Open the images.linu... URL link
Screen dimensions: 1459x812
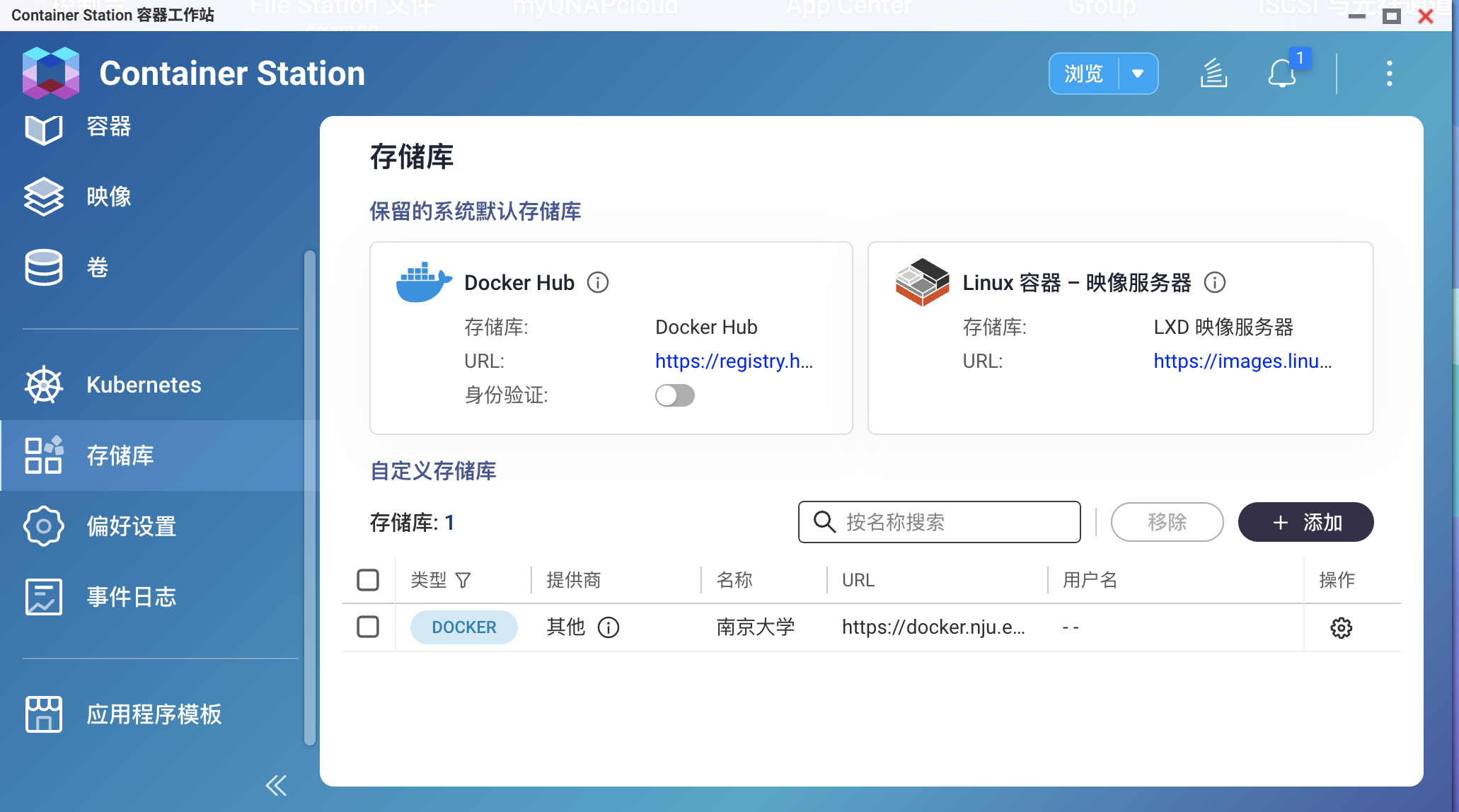click(1242, 361)
